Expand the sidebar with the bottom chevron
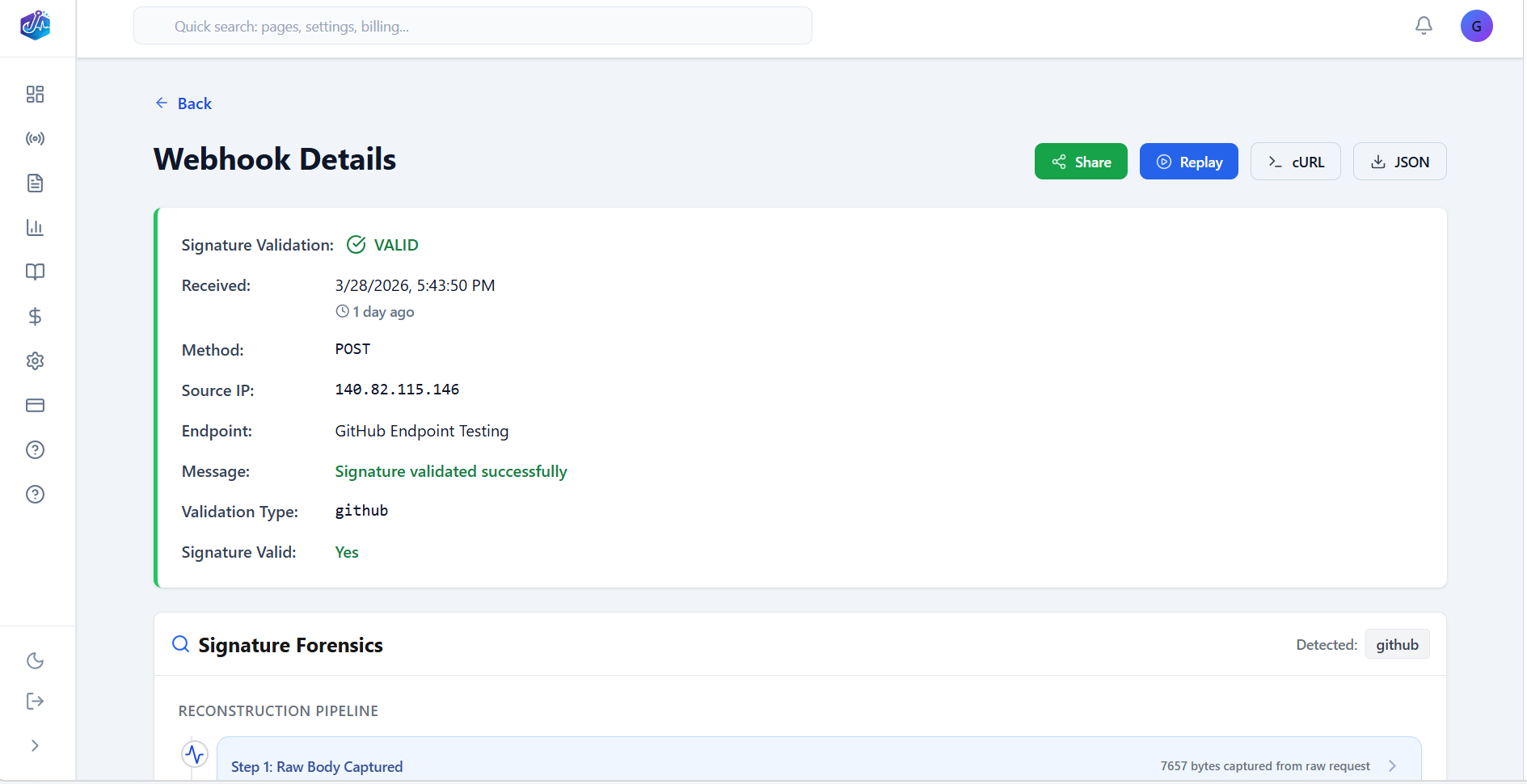The height and width of the screenshot is (784, 1527). pos(35,744)
